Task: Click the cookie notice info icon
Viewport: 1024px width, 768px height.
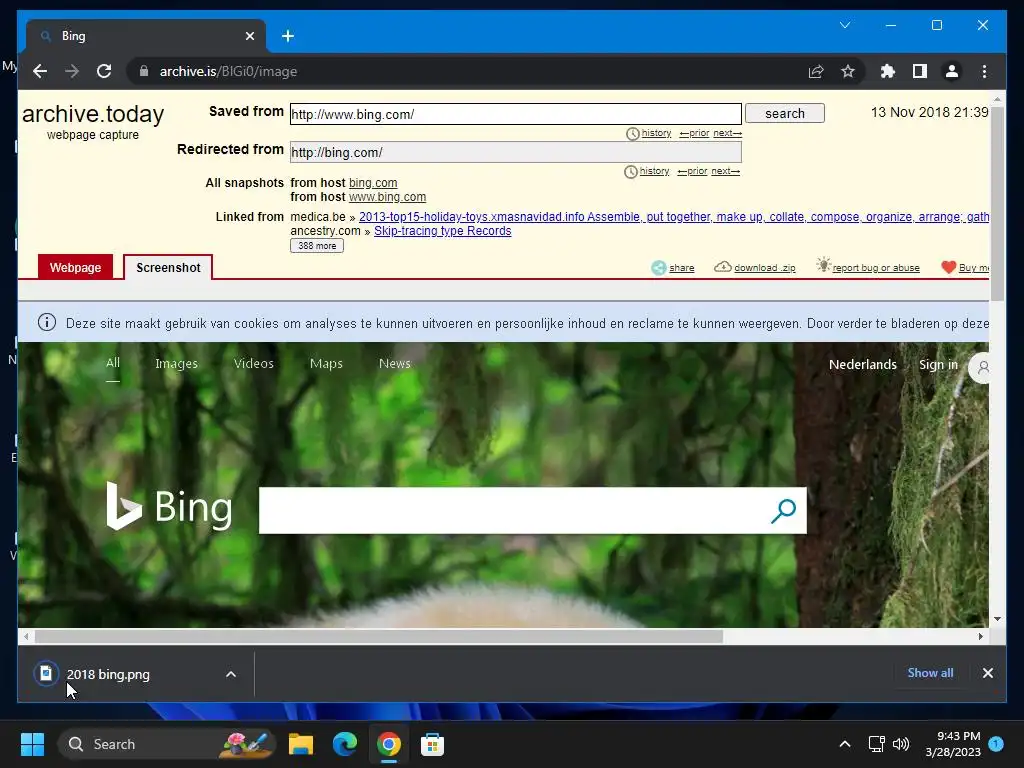Action: point(46,322)
